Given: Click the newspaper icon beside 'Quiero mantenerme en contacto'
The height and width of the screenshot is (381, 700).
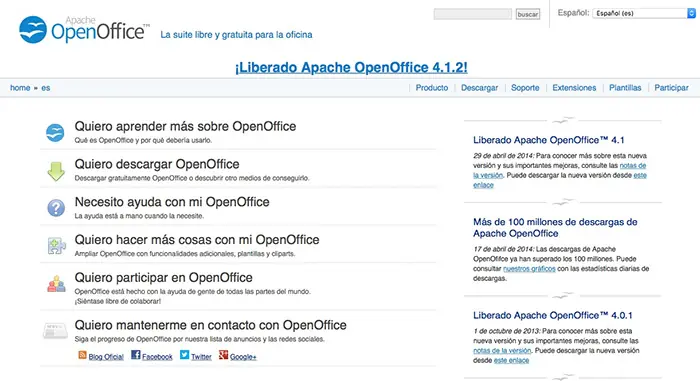Looking at the screenshot, I should 55,331.
